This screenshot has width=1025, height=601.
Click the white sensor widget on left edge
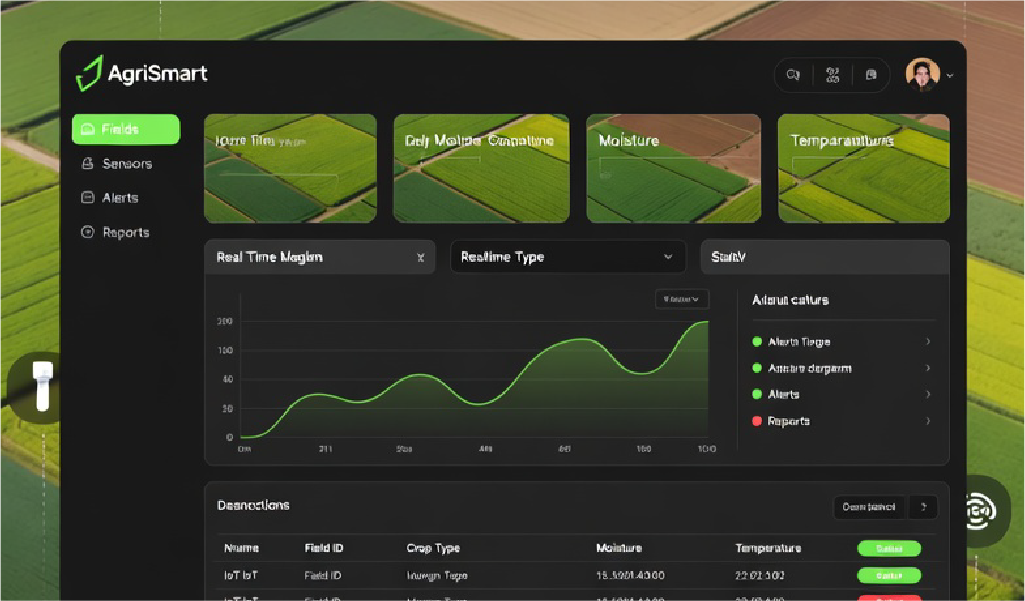42,386
